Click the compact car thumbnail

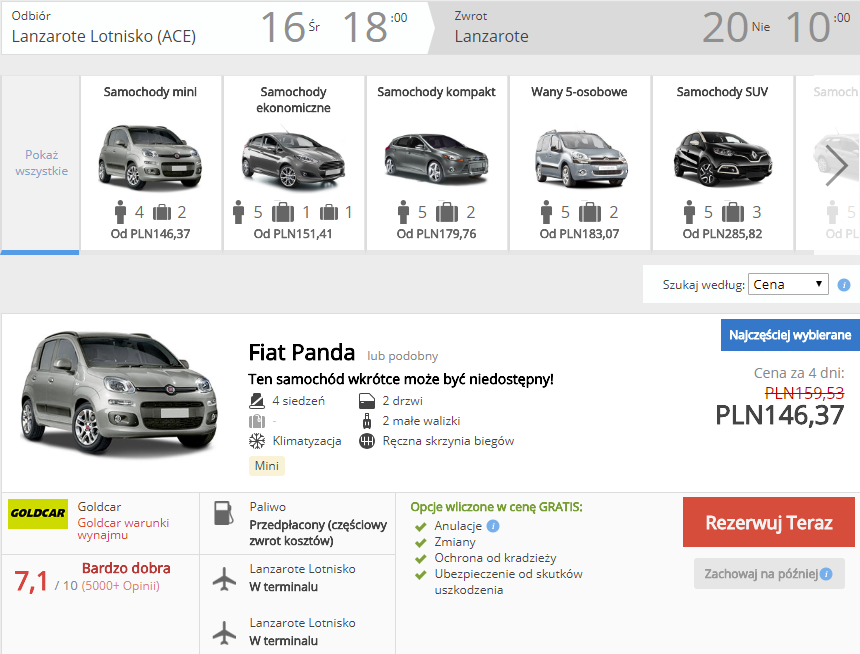tap(437, 158)
